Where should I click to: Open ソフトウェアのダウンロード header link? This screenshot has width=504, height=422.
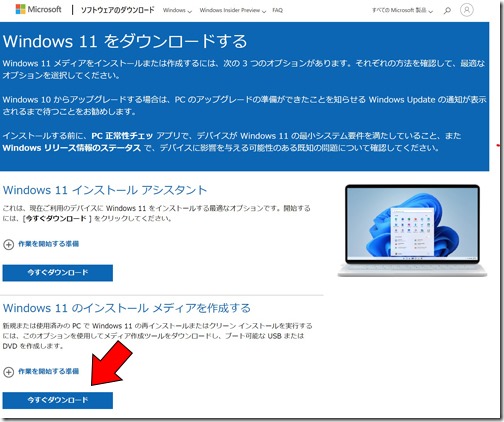point(117,10)
